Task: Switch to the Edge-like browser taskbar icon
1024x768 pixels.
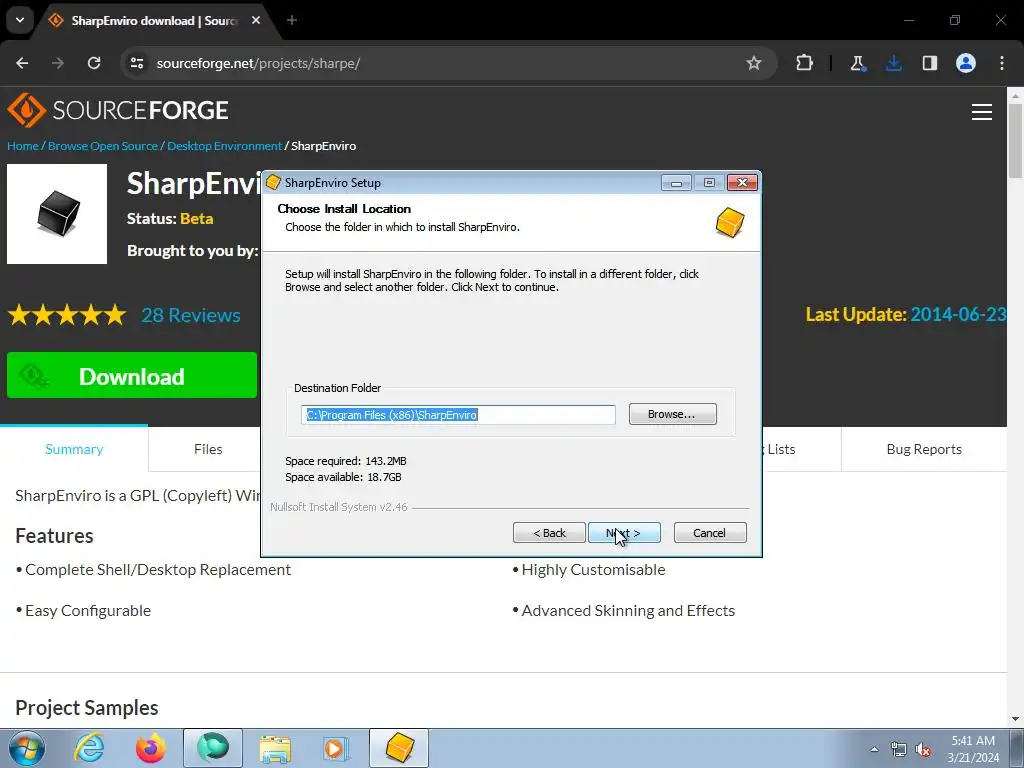Action: click(213, 748)
